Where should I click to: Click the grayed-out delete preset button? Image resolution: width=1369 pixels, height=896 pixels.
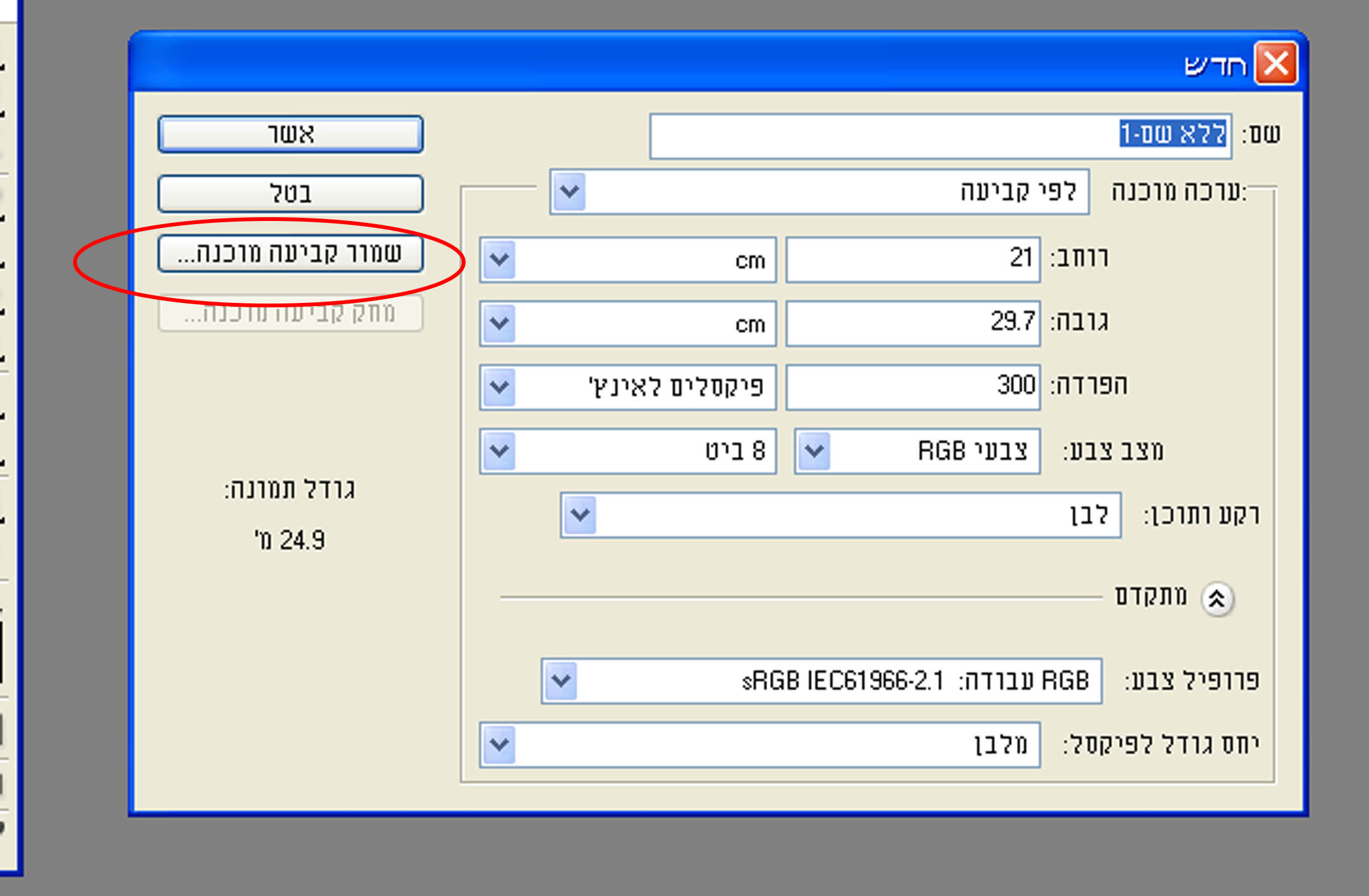(x=290, y=313)
